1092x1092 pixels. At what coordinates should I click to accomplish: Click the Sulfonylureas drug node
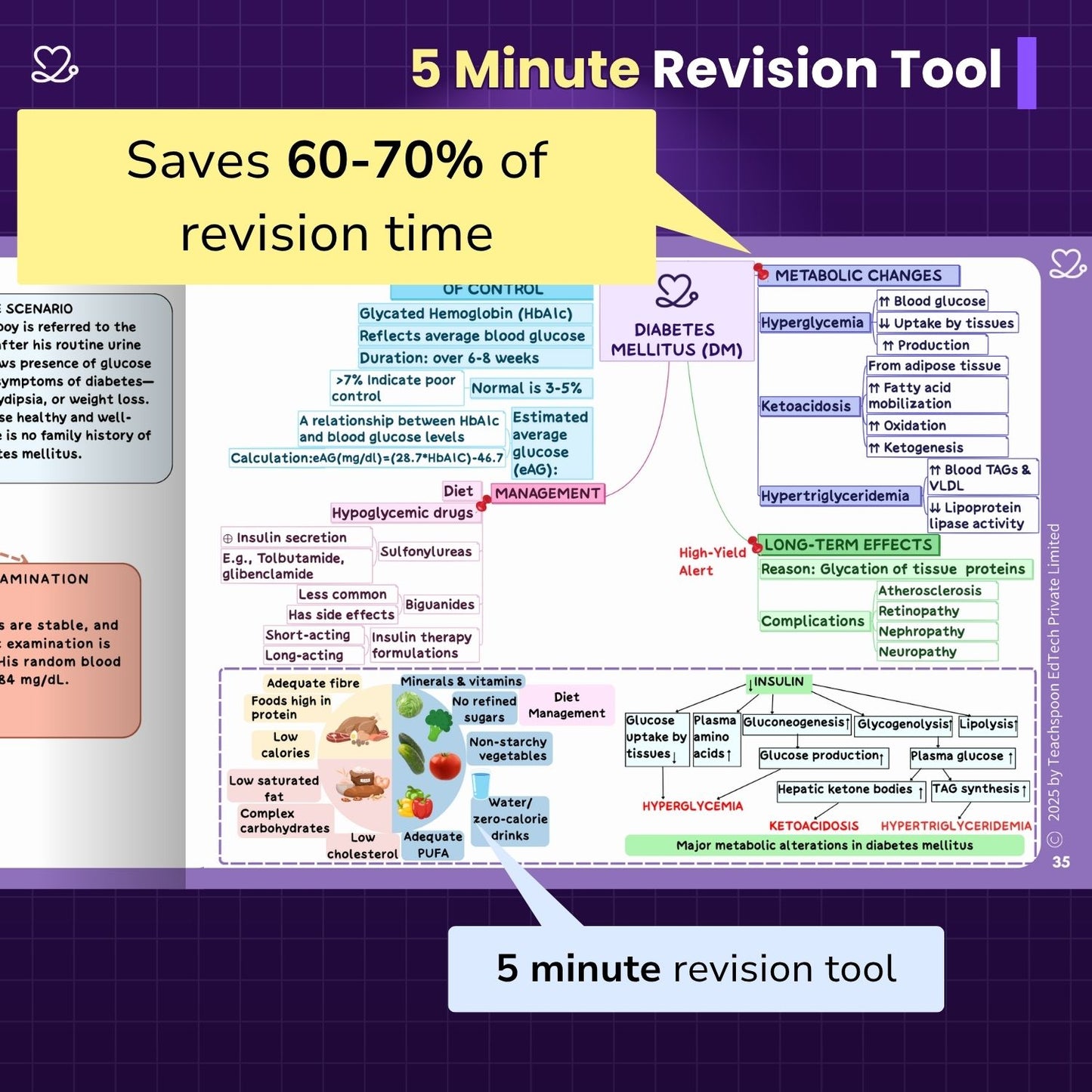click(x=426, y=552)
